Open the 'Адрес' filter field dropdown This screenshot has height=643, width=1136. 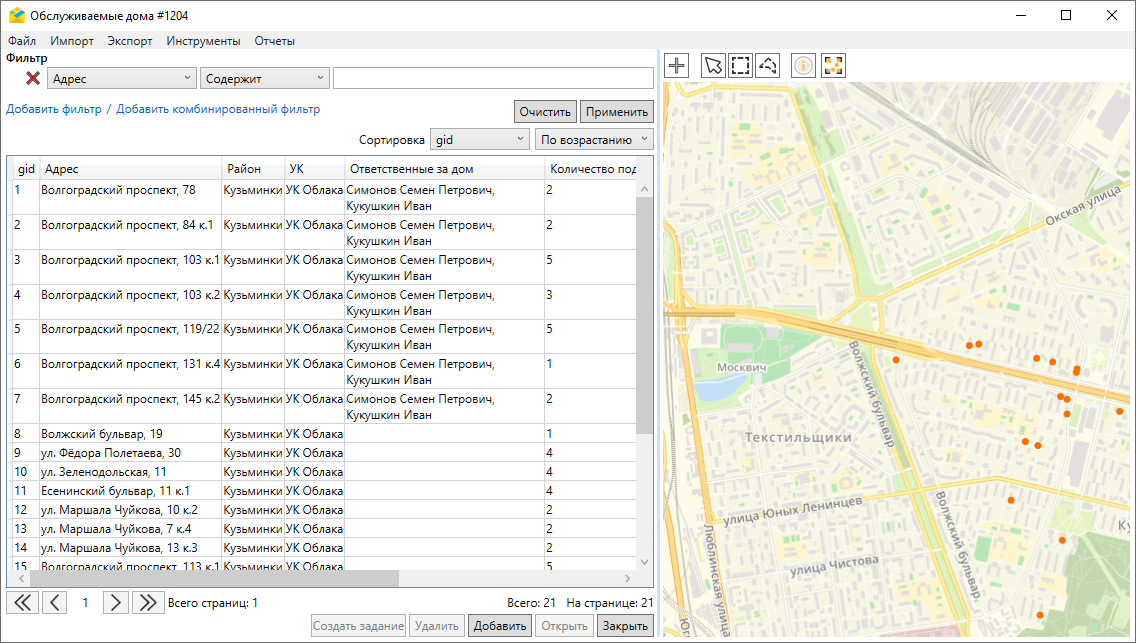122,78
